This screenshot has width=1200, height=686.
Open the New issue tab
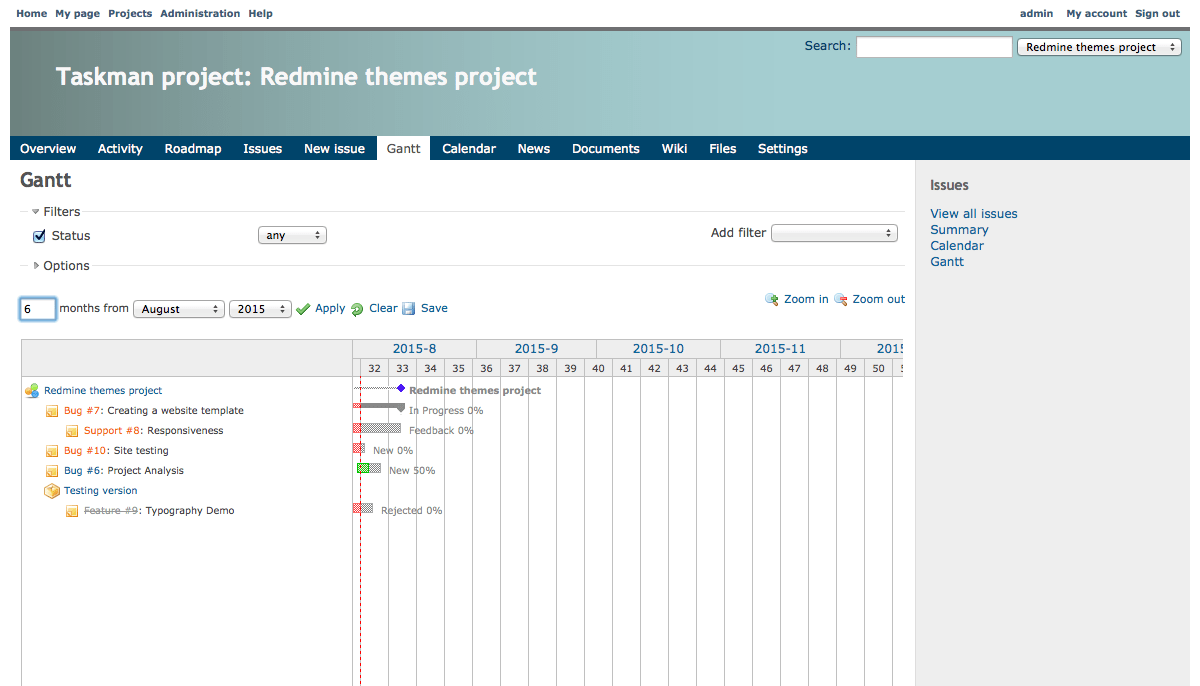click(334, 148)
